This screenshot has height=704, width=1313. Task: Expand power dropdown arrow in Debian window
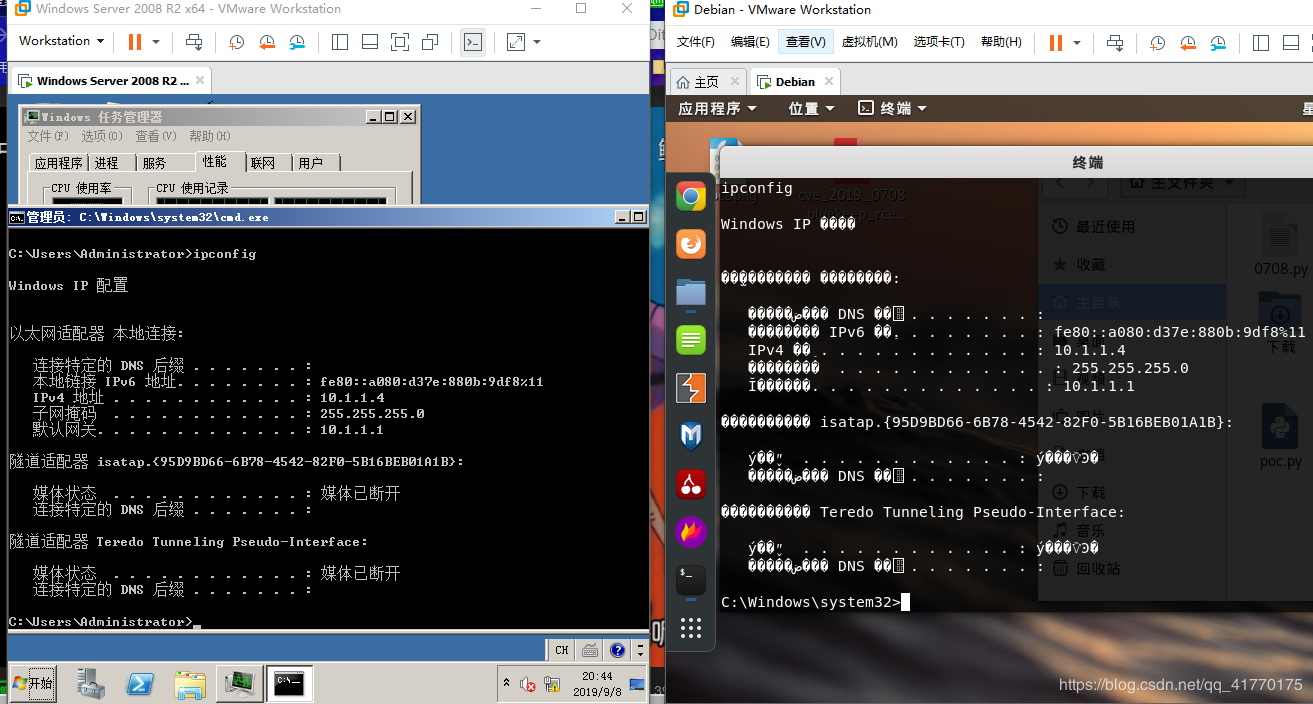tap(1076, 43)
